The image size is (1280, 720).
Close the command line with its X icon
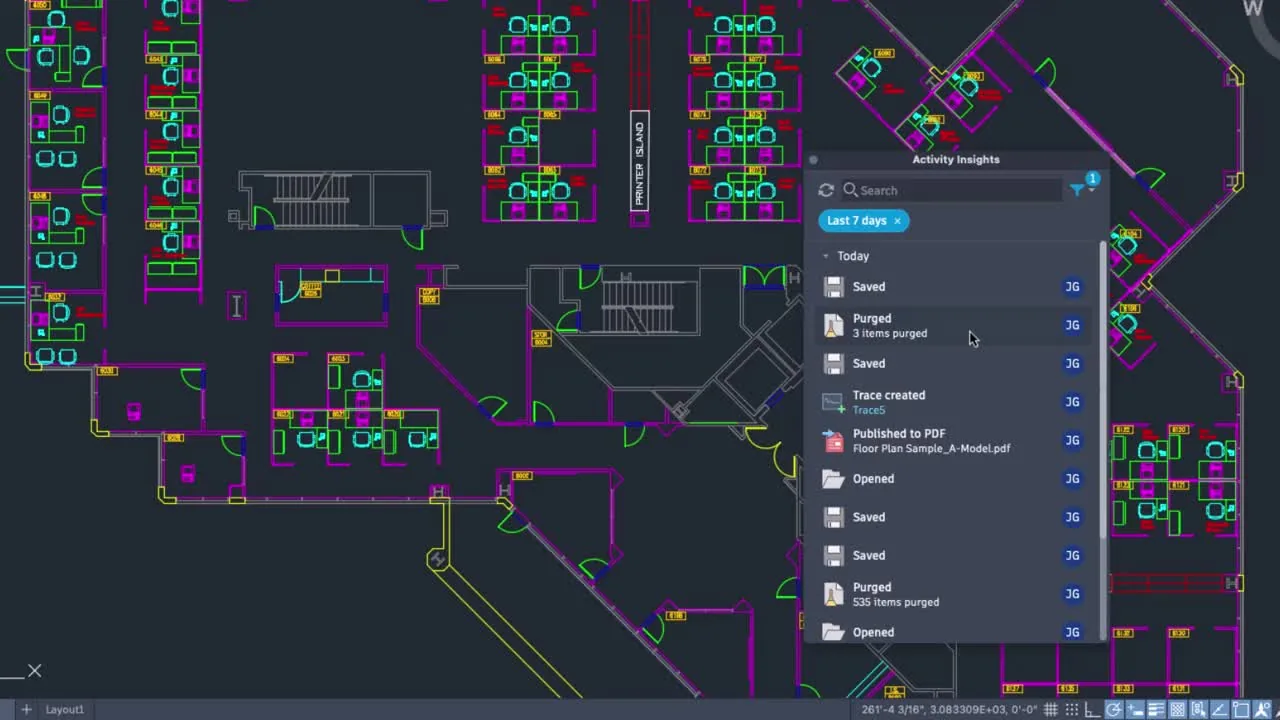[x=35, y=671]
